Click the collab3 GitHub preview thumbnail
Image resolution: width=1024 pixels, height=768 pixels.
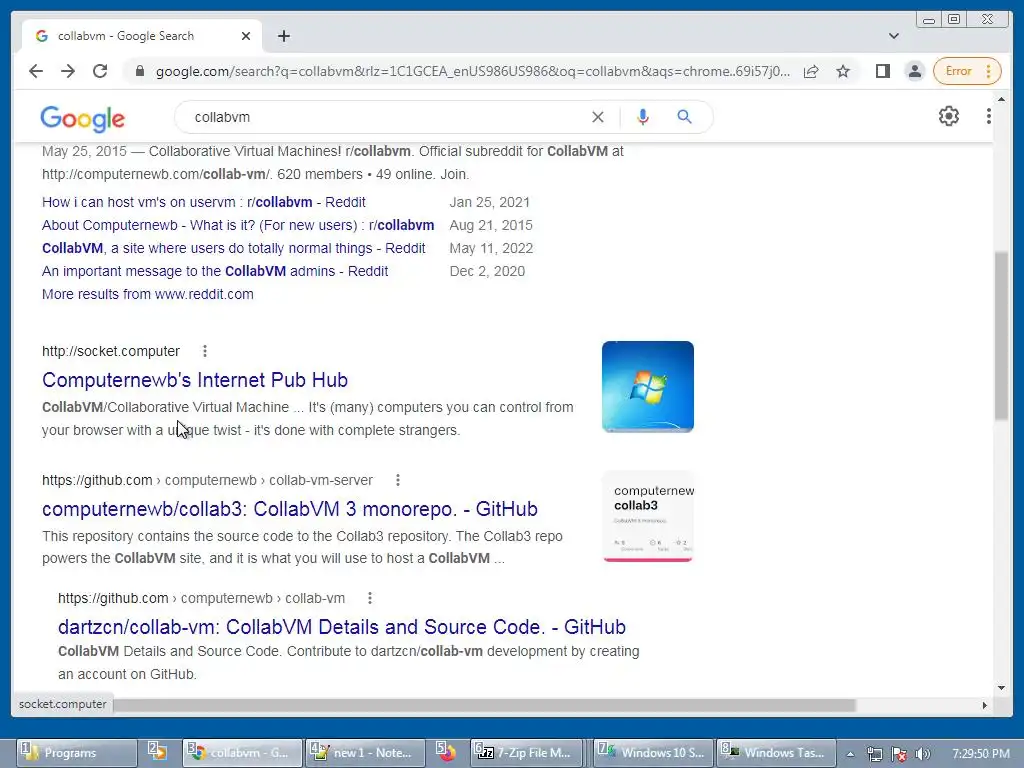pyautogui.click(x=648, y=516)
